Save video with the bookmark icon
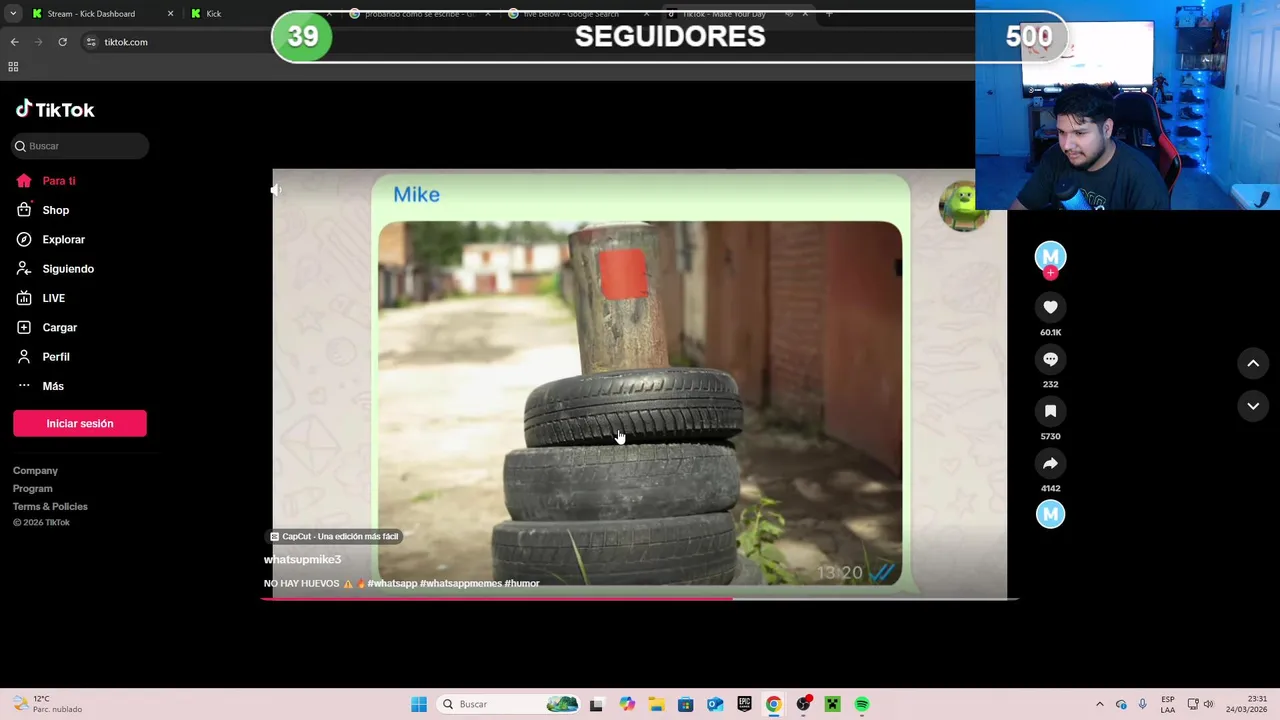This screenshot has width=1280, height=720. click(1050, 412)
